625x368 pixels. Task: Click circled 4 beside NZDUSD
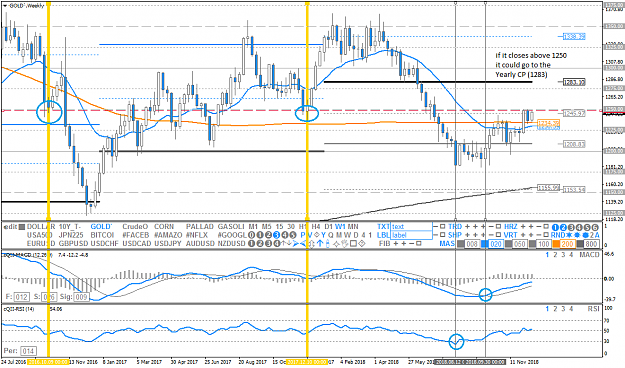(277, 244)
